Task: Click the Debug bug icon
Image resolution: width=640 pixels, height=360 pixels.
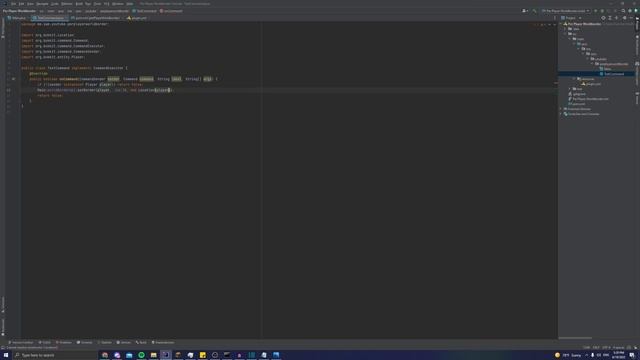Action: (x=602, y=11)
